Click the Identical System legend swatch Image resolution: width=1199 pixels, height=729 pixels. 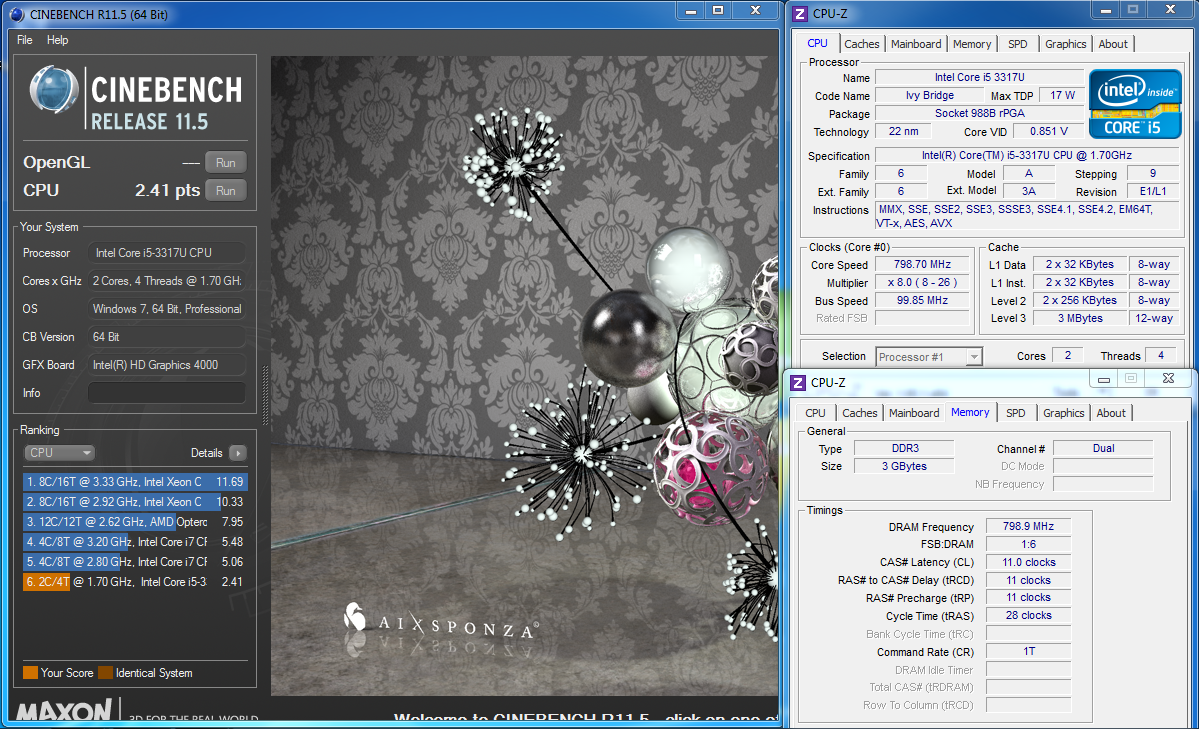106,673
